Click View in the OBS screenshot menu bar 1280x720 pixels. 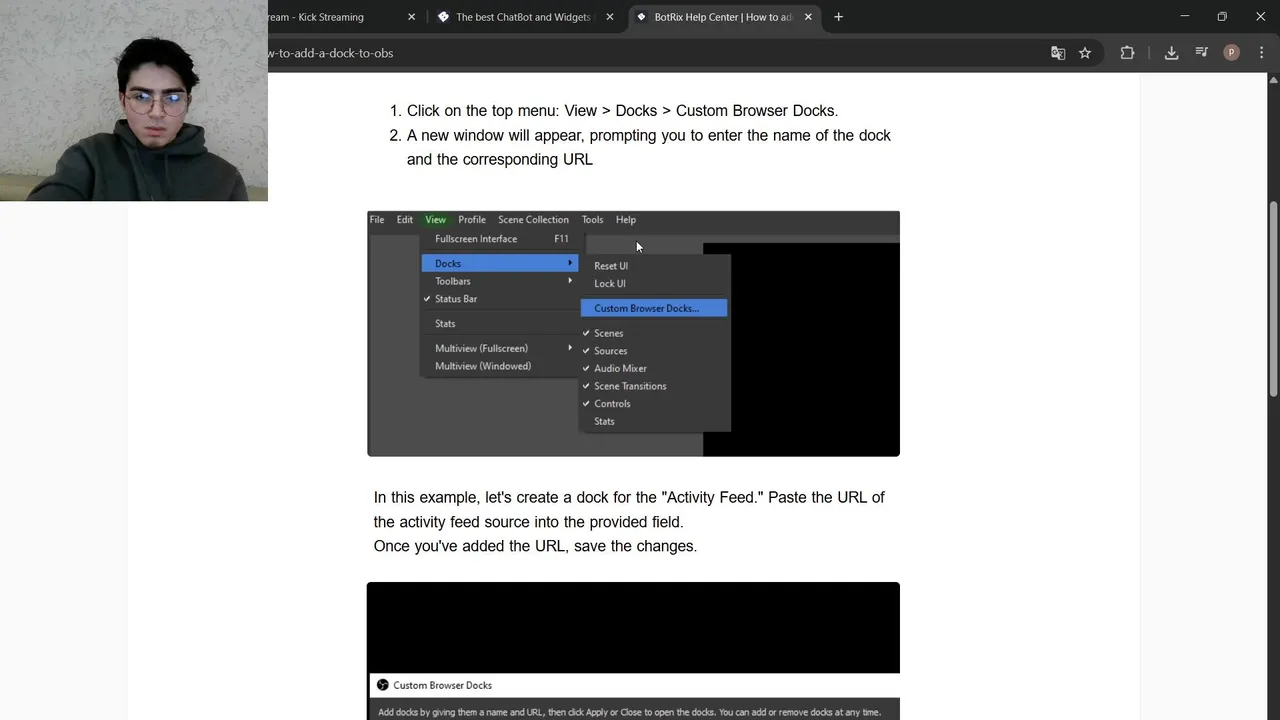point(435,220)
